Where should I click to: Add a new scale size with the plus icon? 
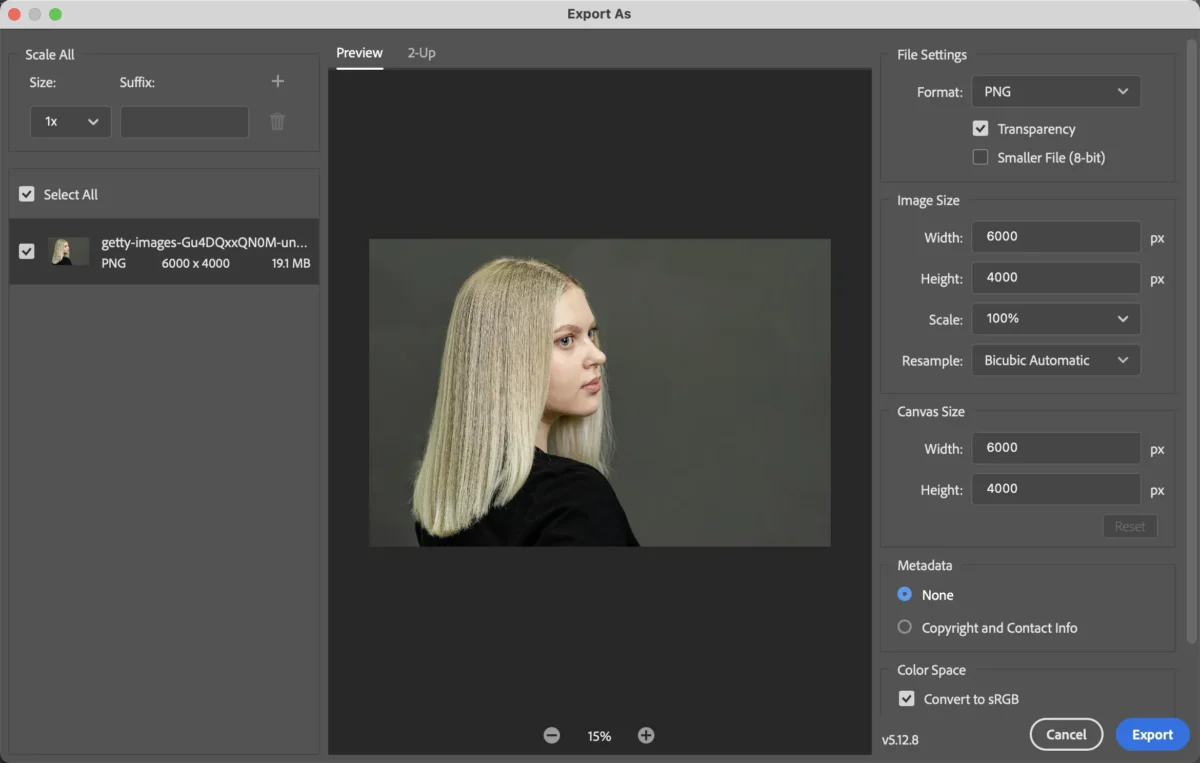pyautogui.click(x=277, y=81)
